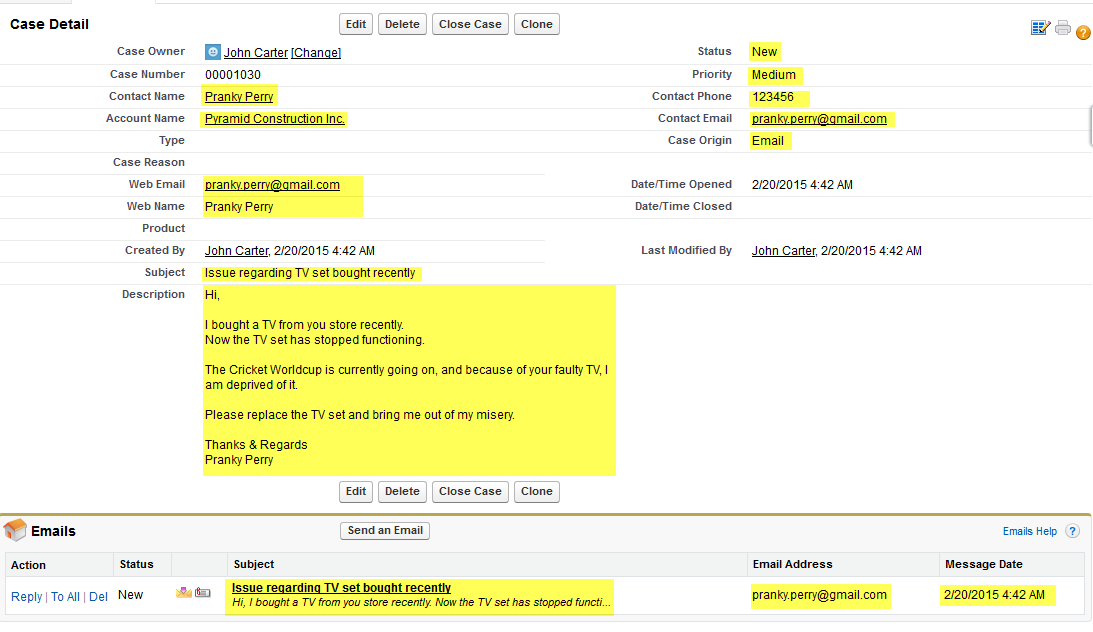Click the bottom Clone button

coord(536,491)
